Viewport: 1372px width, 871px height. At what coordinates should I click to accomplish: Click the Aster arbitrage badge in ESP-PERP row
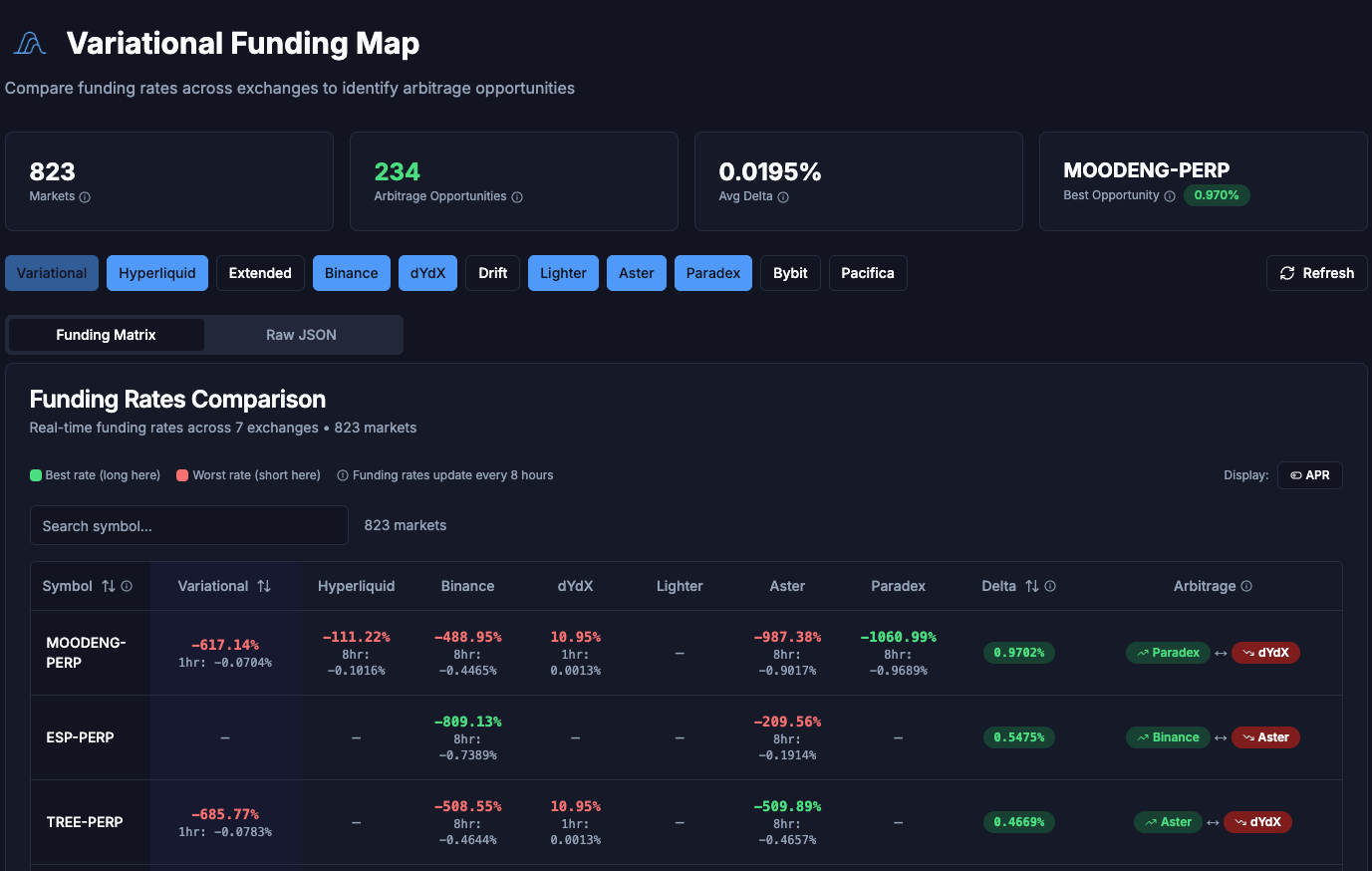pyautogui.click(x=1265, y=737)
